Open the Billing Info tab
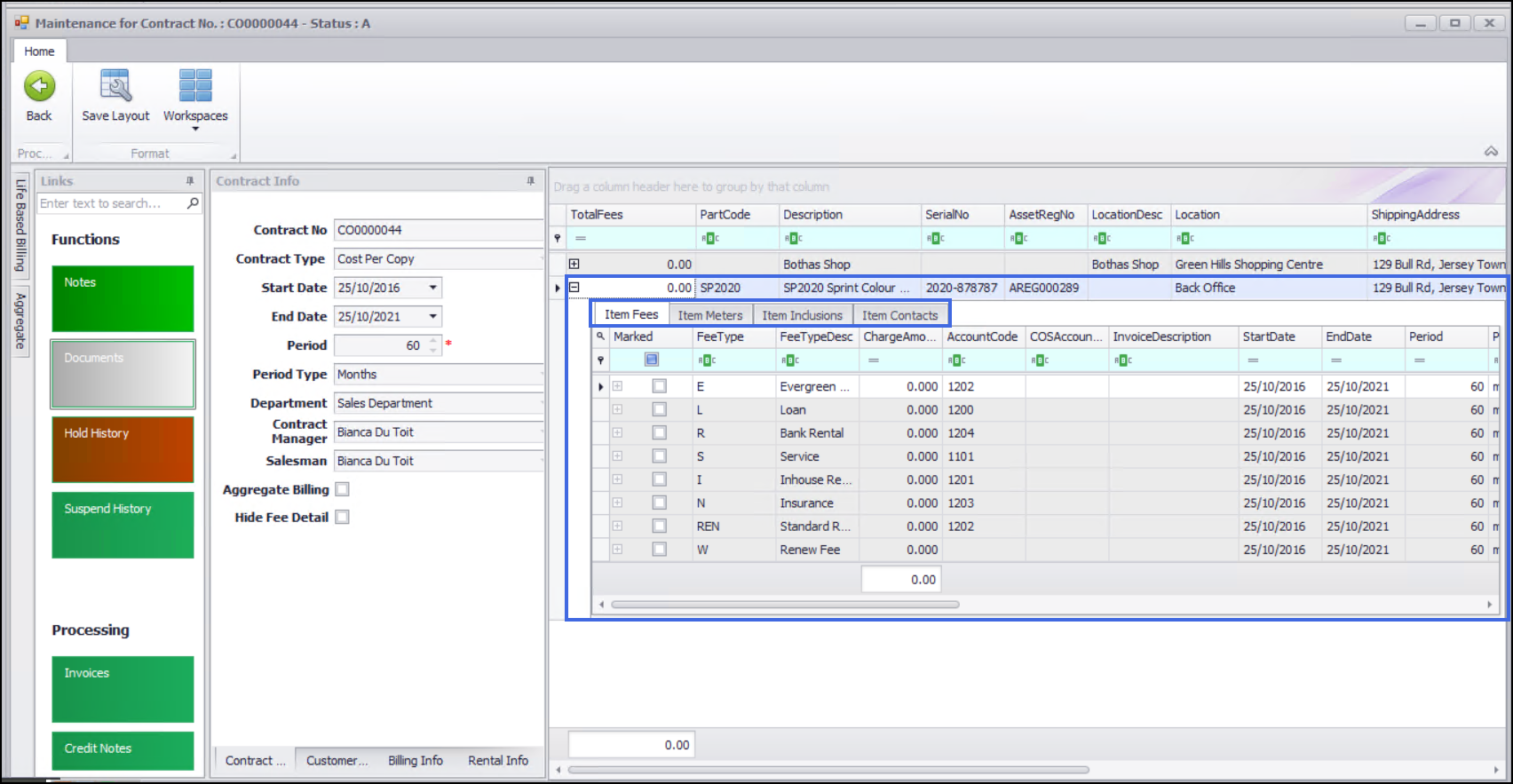 pyautogui.click(x=415, y=760)
